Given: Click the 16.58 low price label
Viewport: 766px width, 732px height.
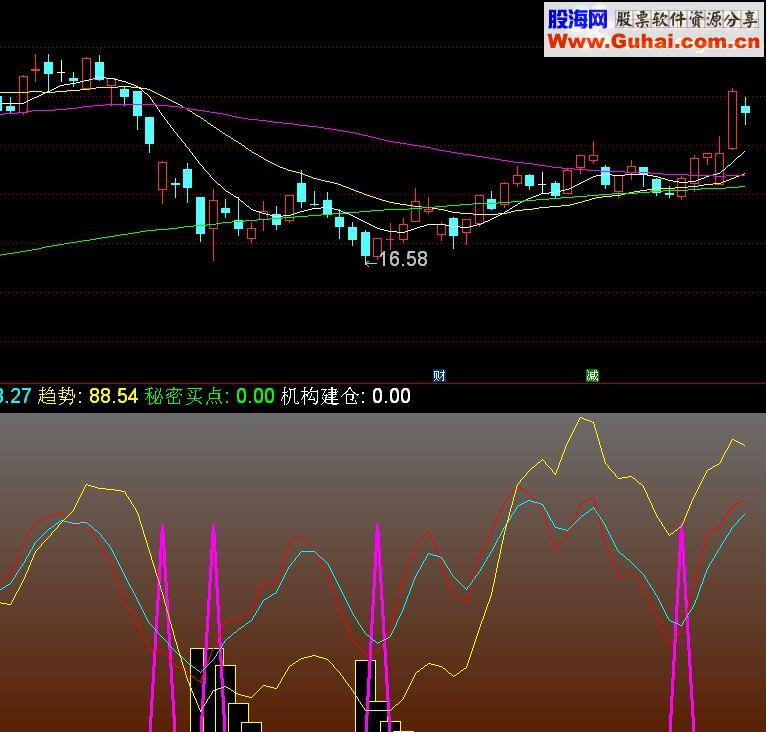Looking at the screenshot, I should (403, 259).
